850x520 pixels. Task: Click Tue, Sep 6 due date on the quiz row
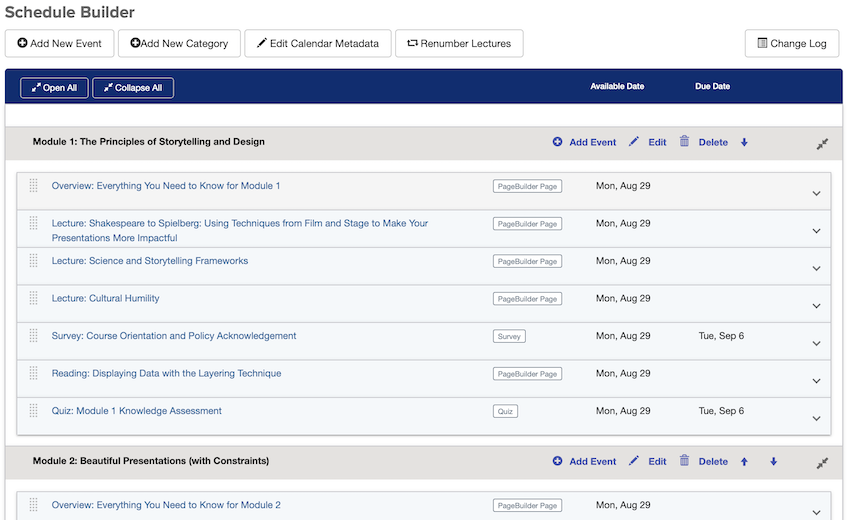tap(721, 410)
